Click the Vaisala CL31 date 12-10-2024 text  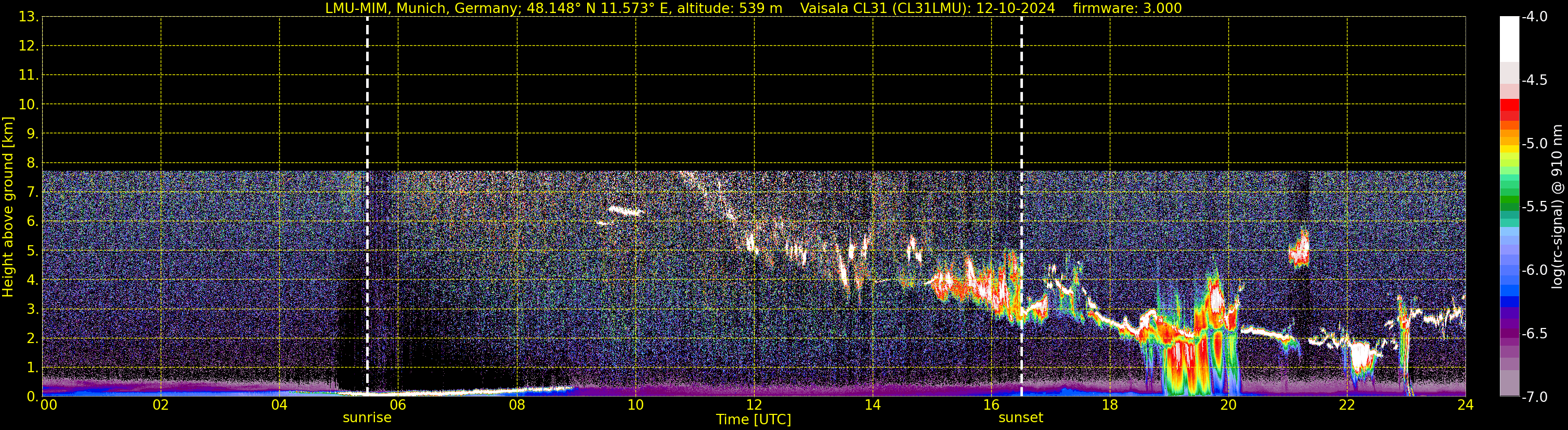click(x=927, y=8)
